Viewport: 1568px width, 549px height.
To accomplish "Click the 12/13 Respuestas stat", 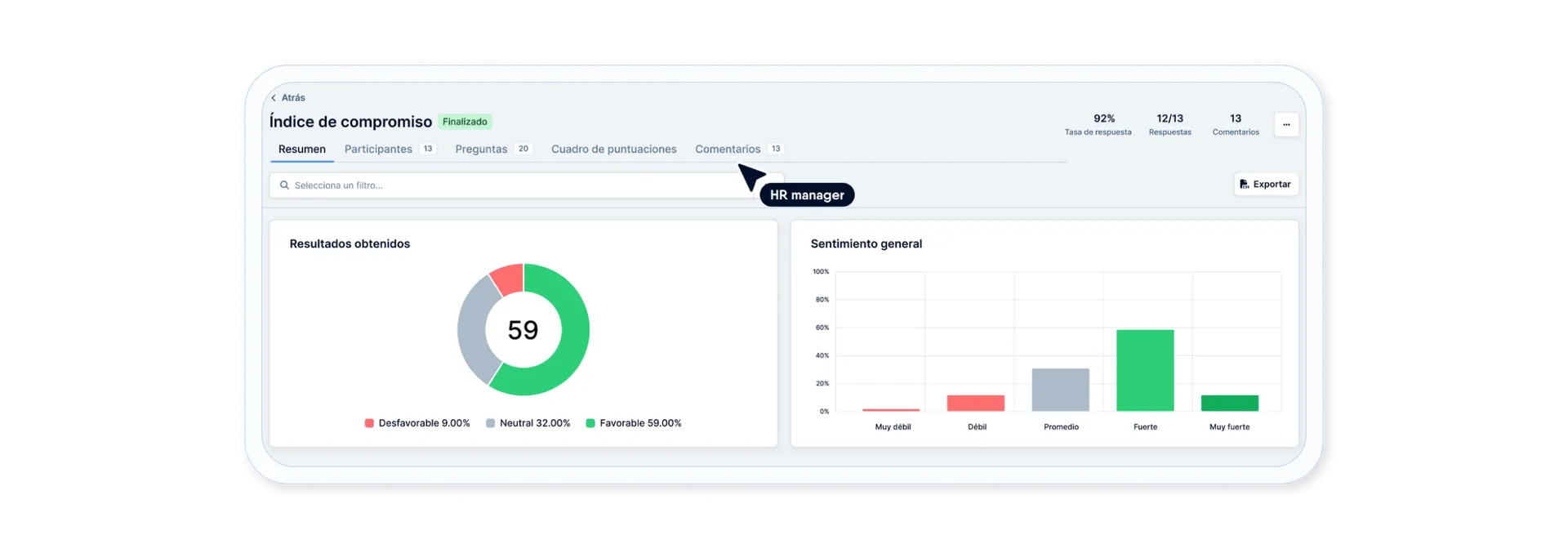I will 1170,124.
